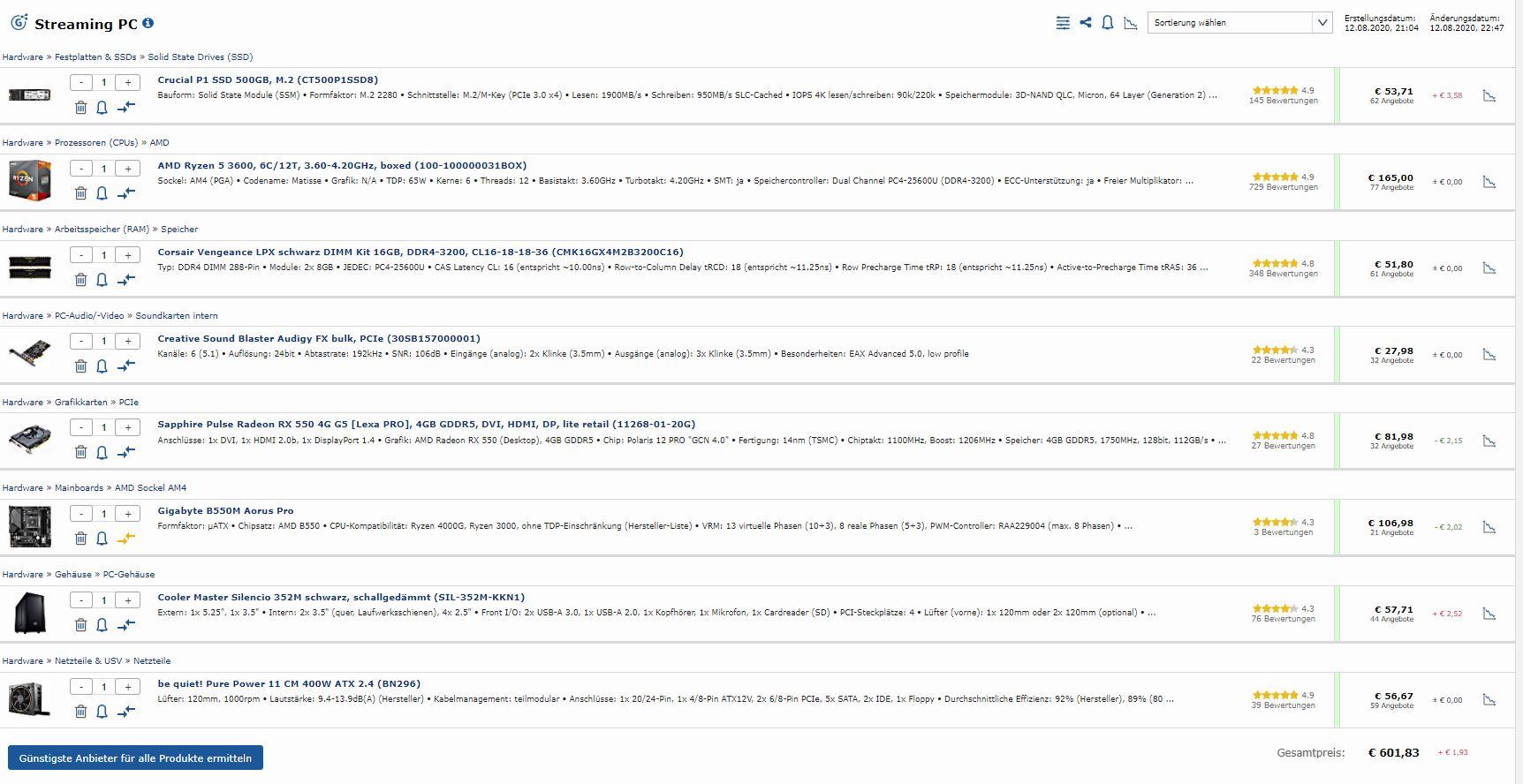The image size is (1523, 784).
Task: Decrease quantity of AMD Ryzen 5 3600
Action: pyautogui.click(x=81, y=169)
